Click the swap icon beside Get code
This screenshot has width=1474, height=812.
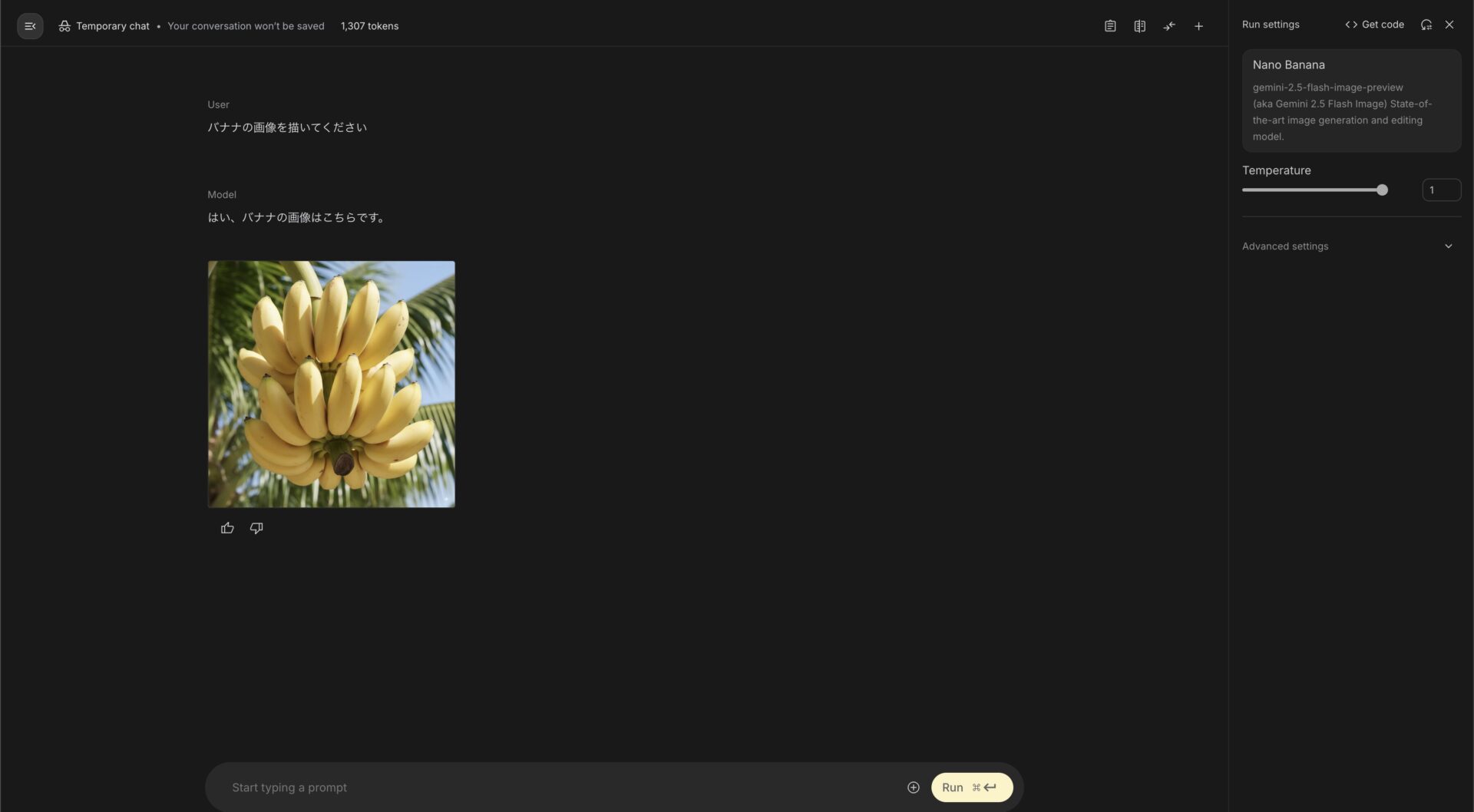[x=1426, y=25]
